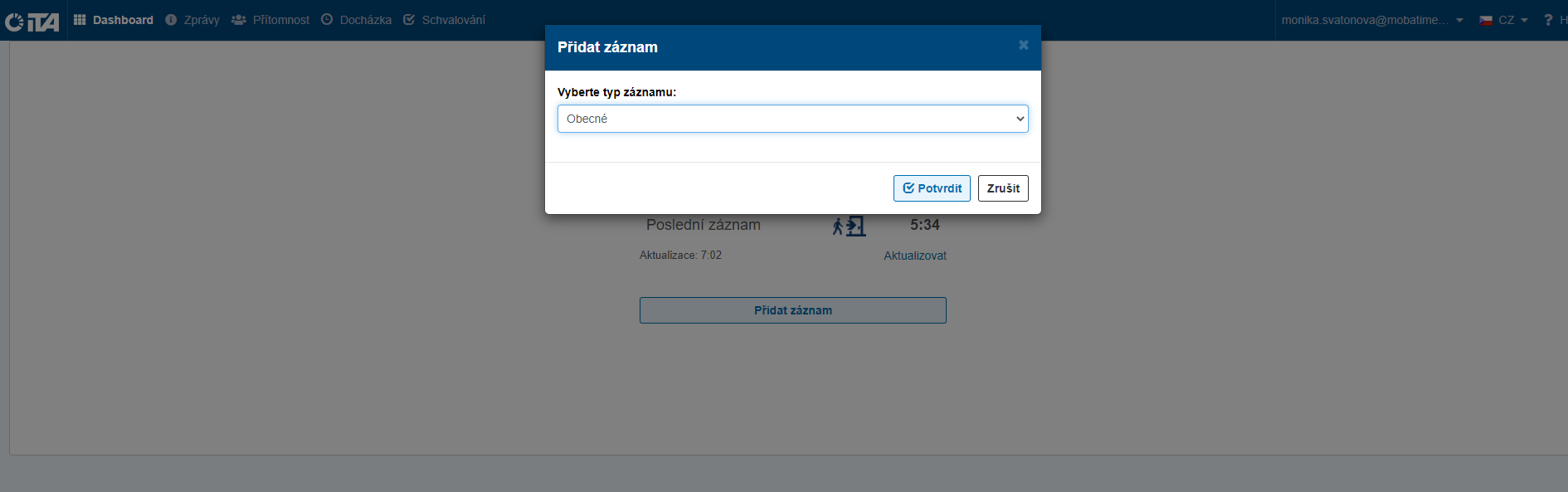This screenshot has width=1568, height=492.
Task: Click the 5:34 last record time
Action: pyautogui.click(x=924, y=225)
